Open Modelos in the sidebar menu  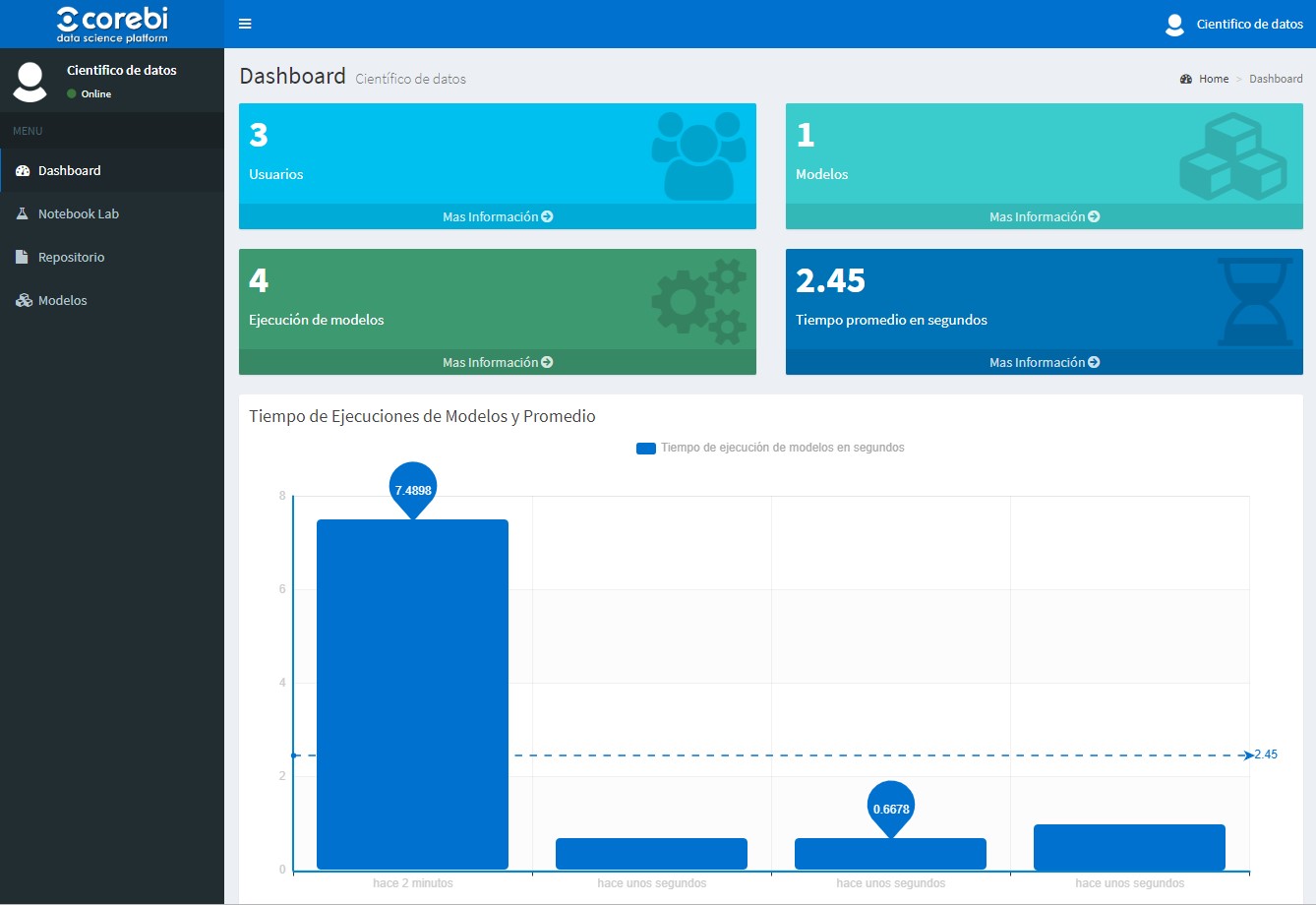coord(112,300)
